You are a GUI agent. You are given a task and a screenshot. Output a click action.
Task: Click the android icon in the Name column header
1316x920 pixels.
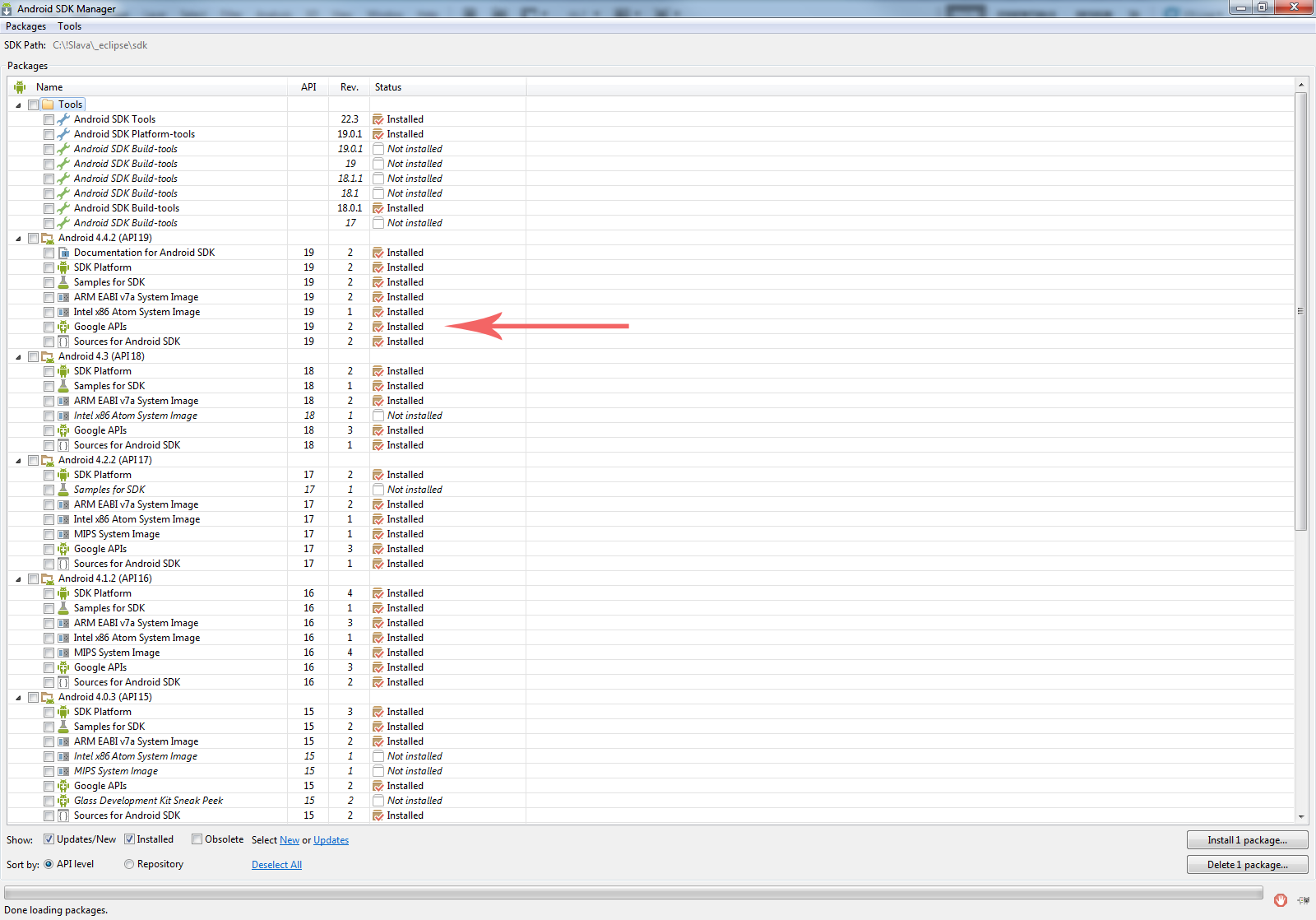(x=20, y=87)
